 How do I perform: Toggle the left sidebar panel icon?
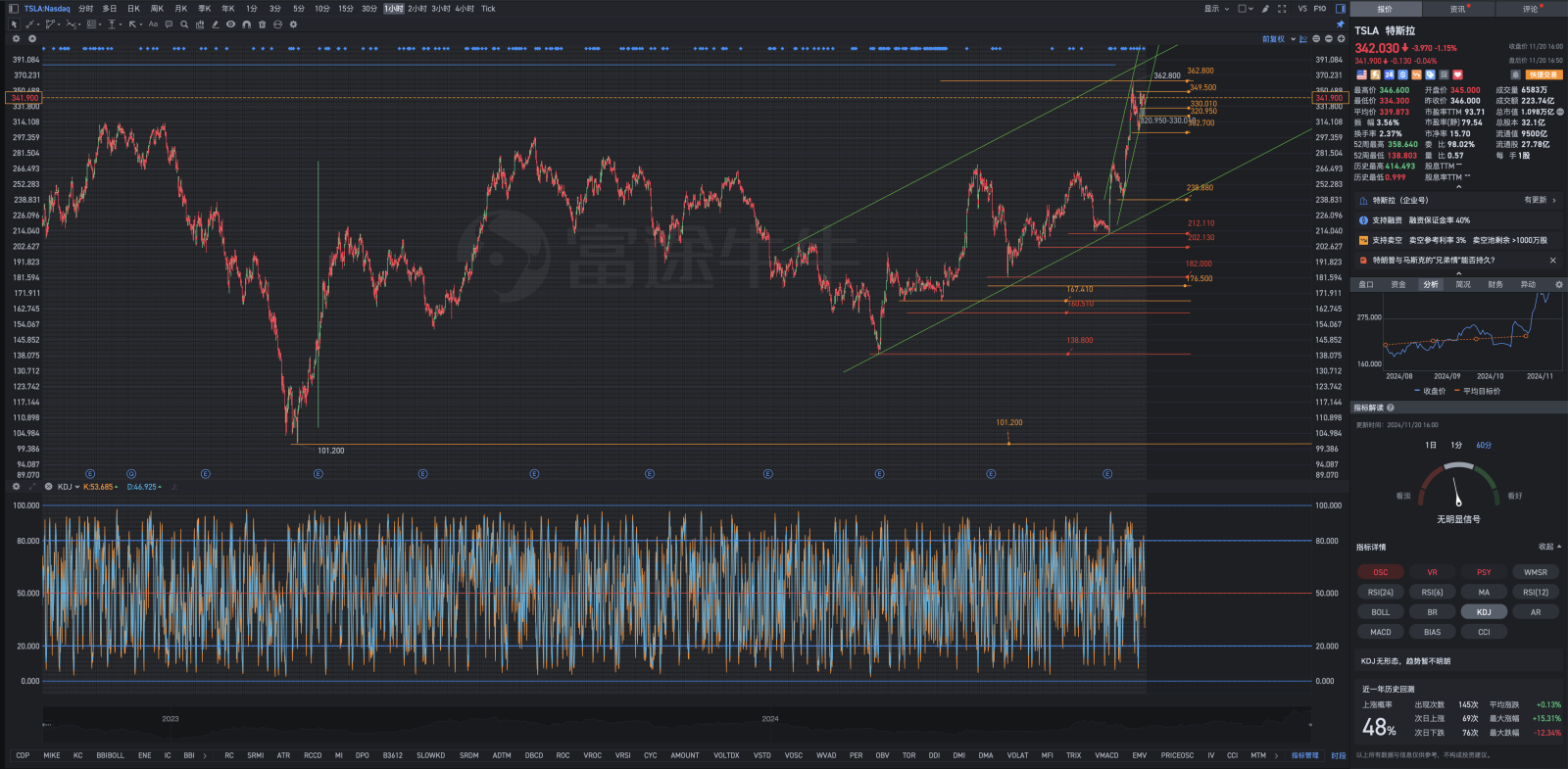pos(14,9)
